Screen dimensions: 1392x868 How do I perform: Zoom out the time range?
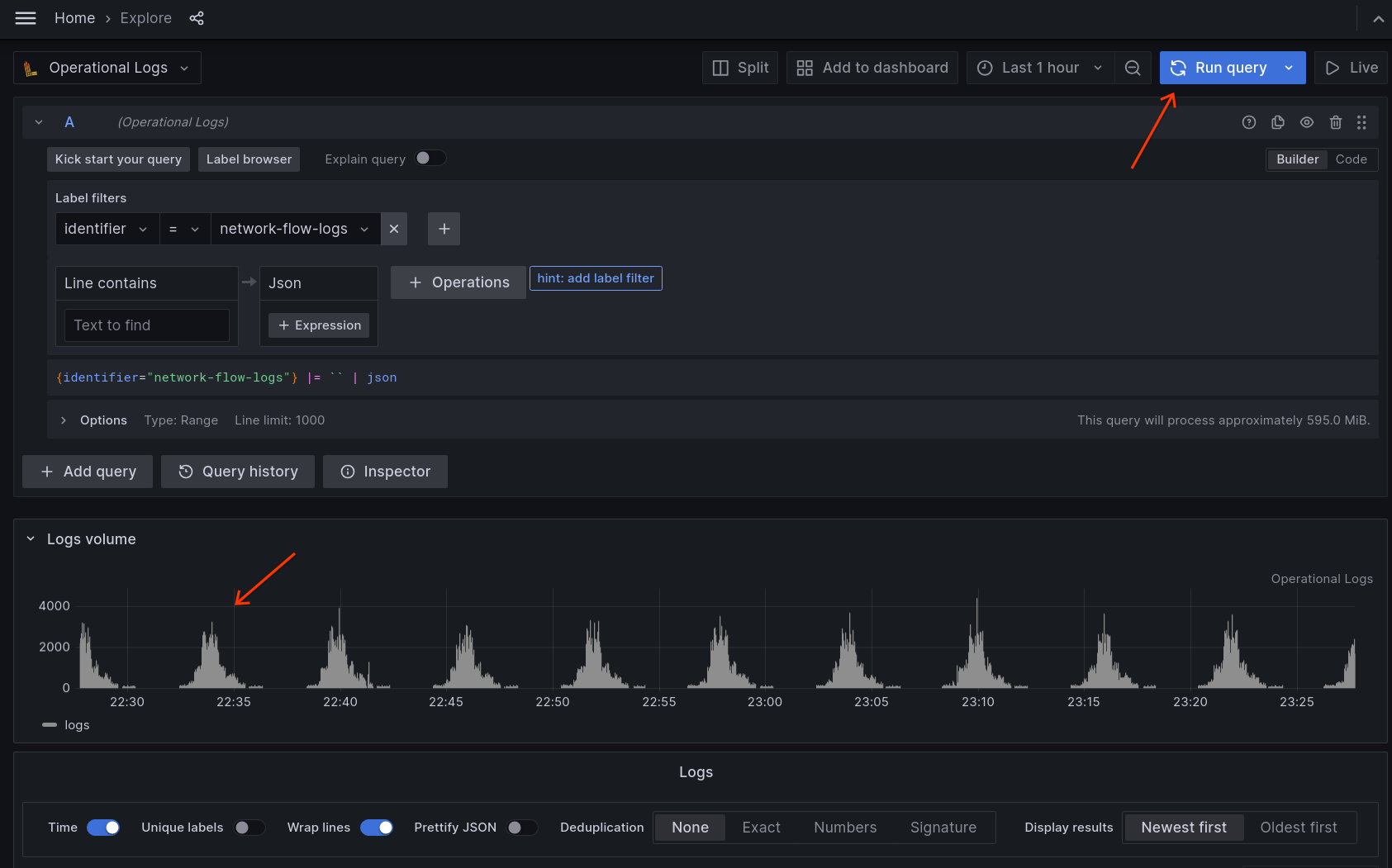[1133, 67]
